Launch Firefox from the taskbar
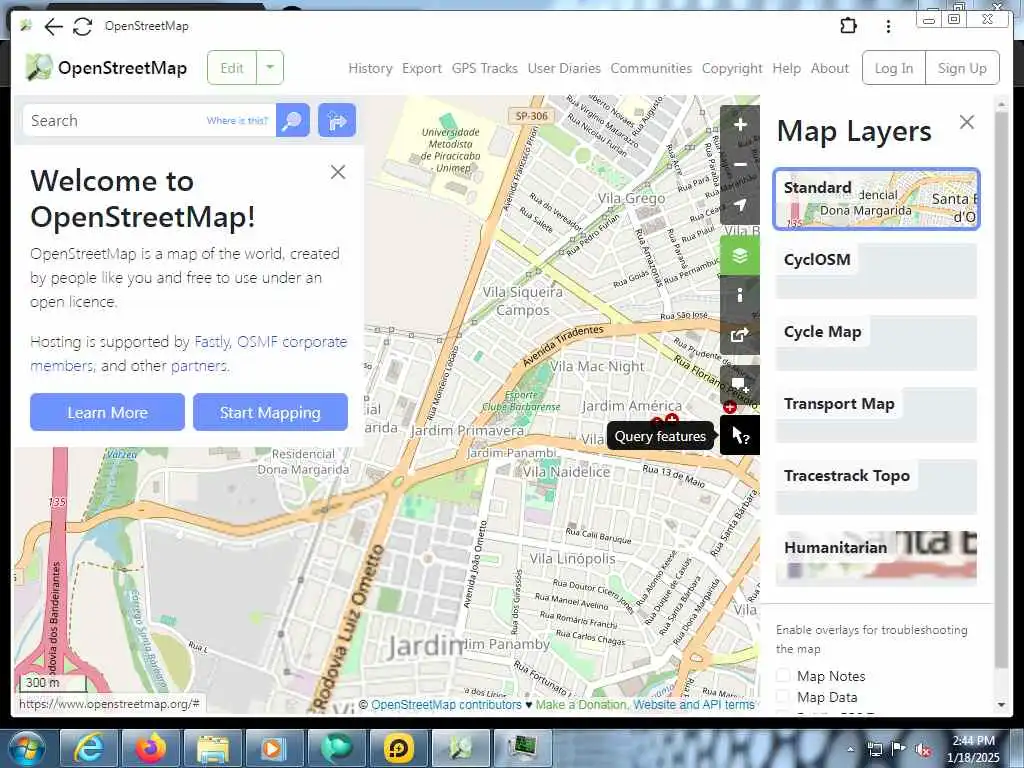 click(150, 748)
